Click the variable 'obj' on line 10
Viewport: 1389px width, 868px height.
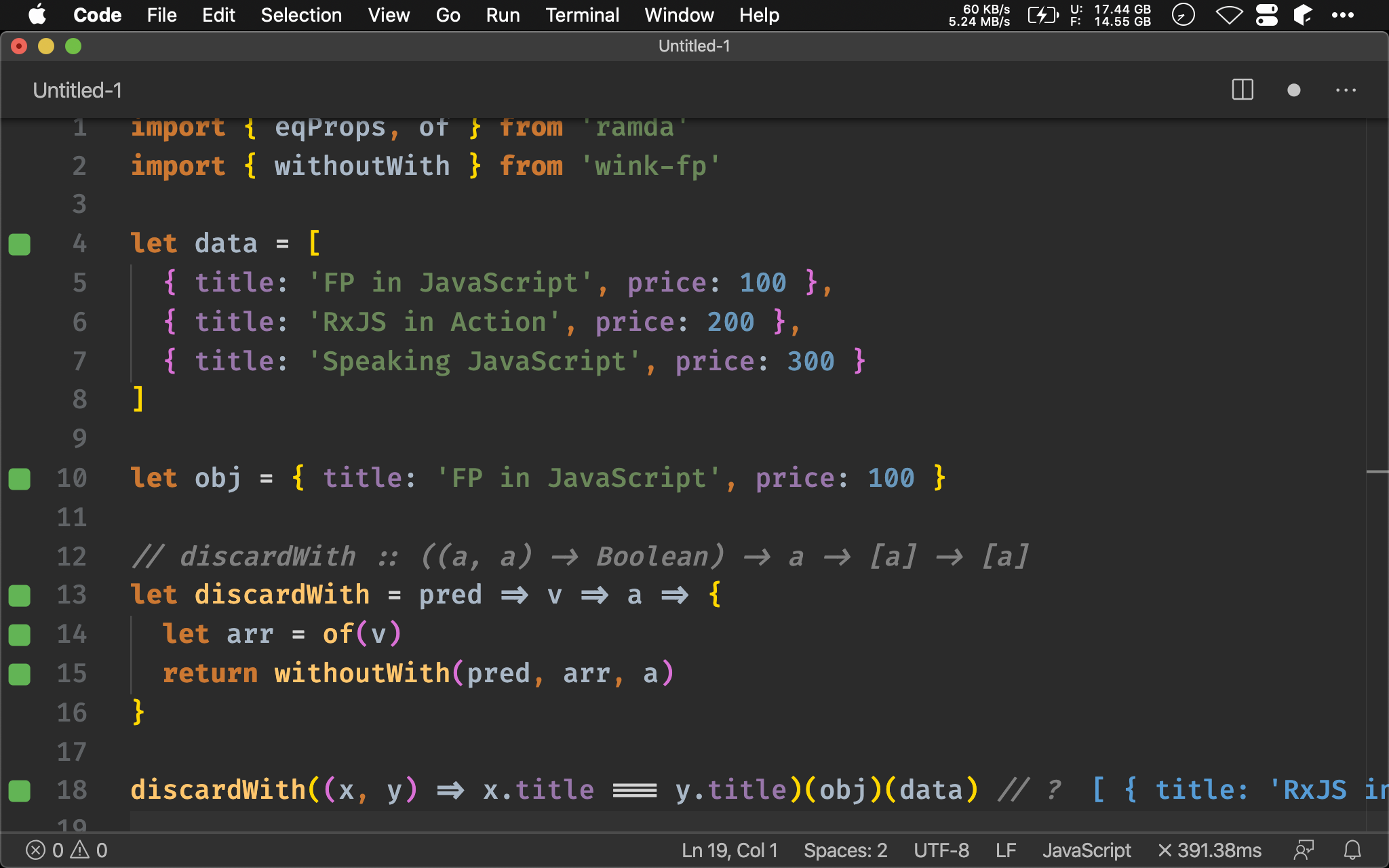218,477
